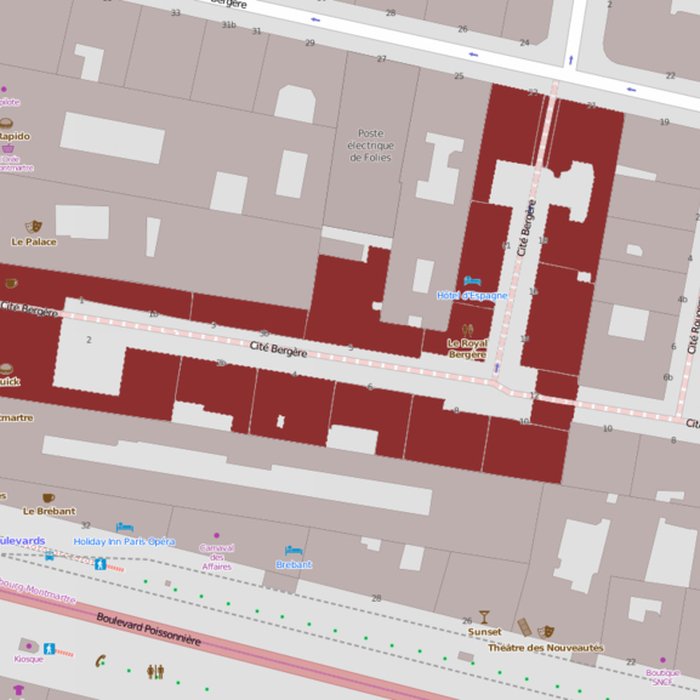Select the Hôtel d'Espagne text label
700x700 pixels.
click(x=472, y=295)
